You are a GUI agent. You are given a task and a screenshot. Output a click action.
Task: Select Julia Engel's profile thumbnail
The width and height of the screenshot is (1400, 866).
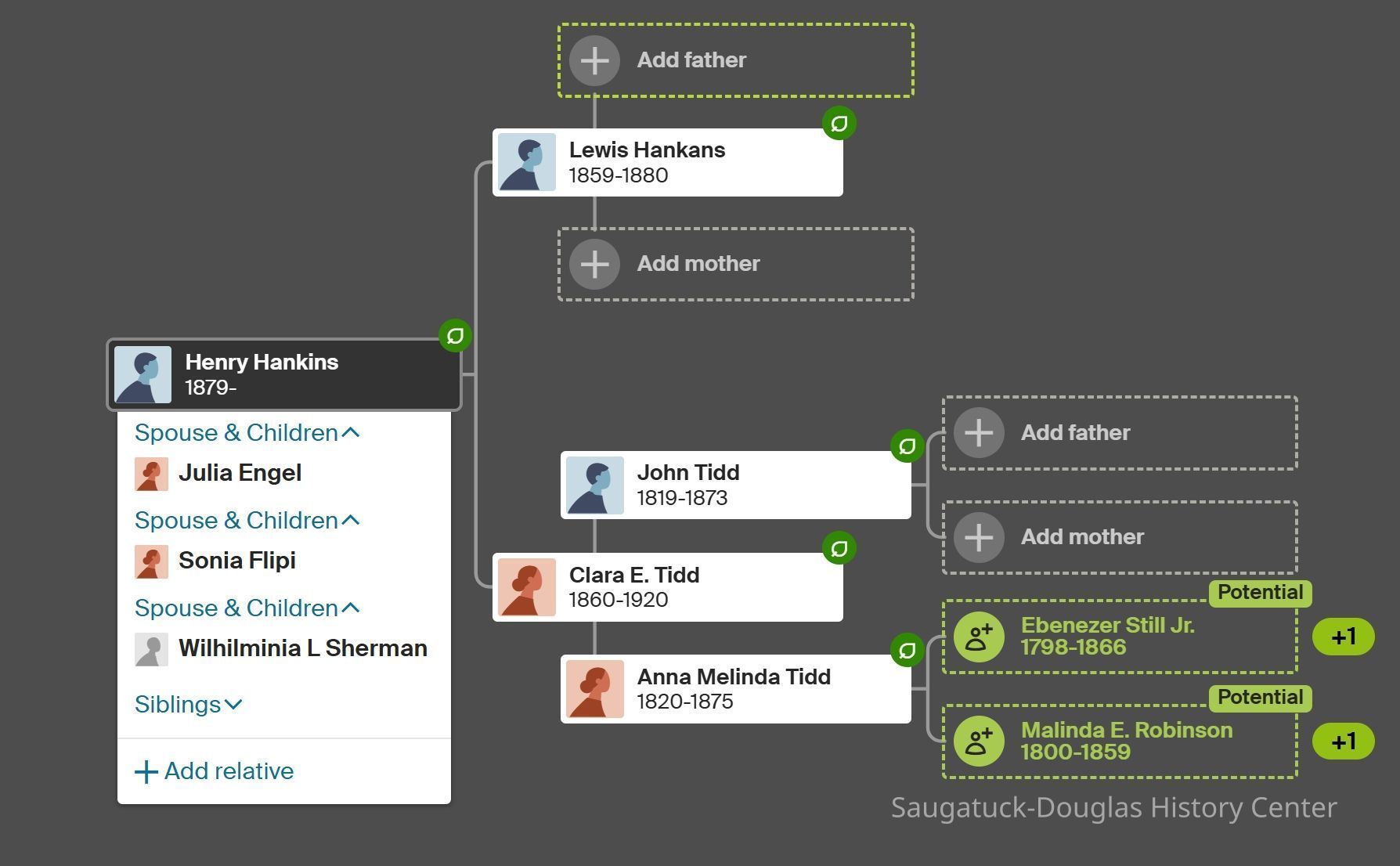coord(151,474)
